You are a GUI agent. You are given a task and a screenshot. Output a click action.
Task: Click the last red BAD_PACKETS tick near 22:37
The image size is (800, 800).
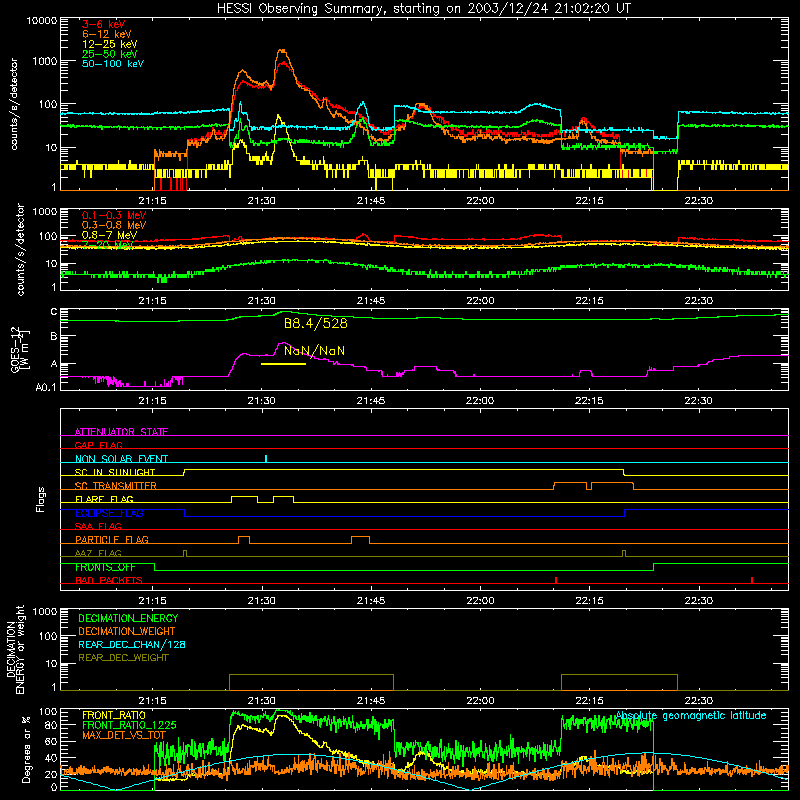pyautogui.click(x=752, y=580)
